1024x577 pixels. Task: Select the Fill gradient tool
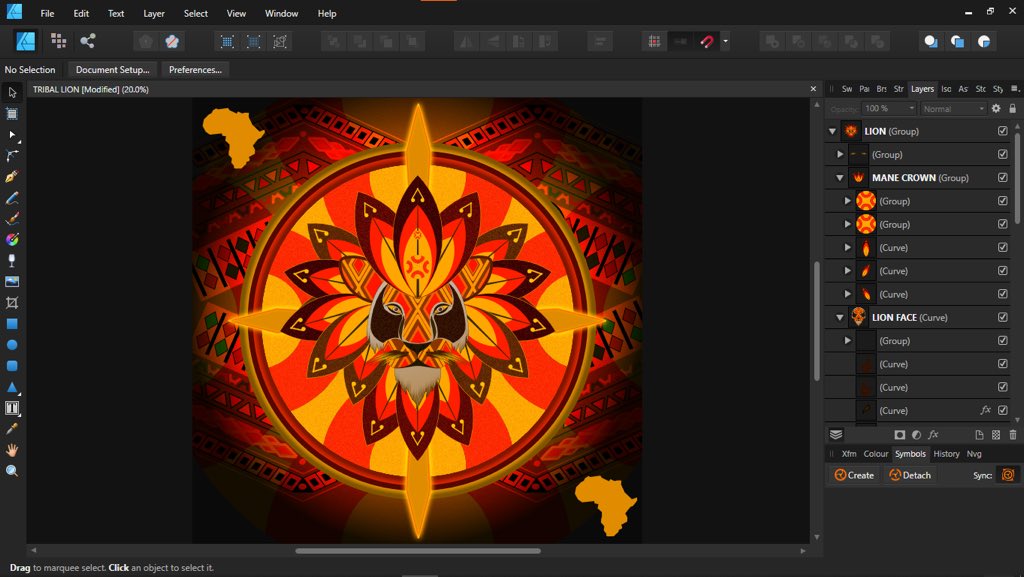[12, 240]
